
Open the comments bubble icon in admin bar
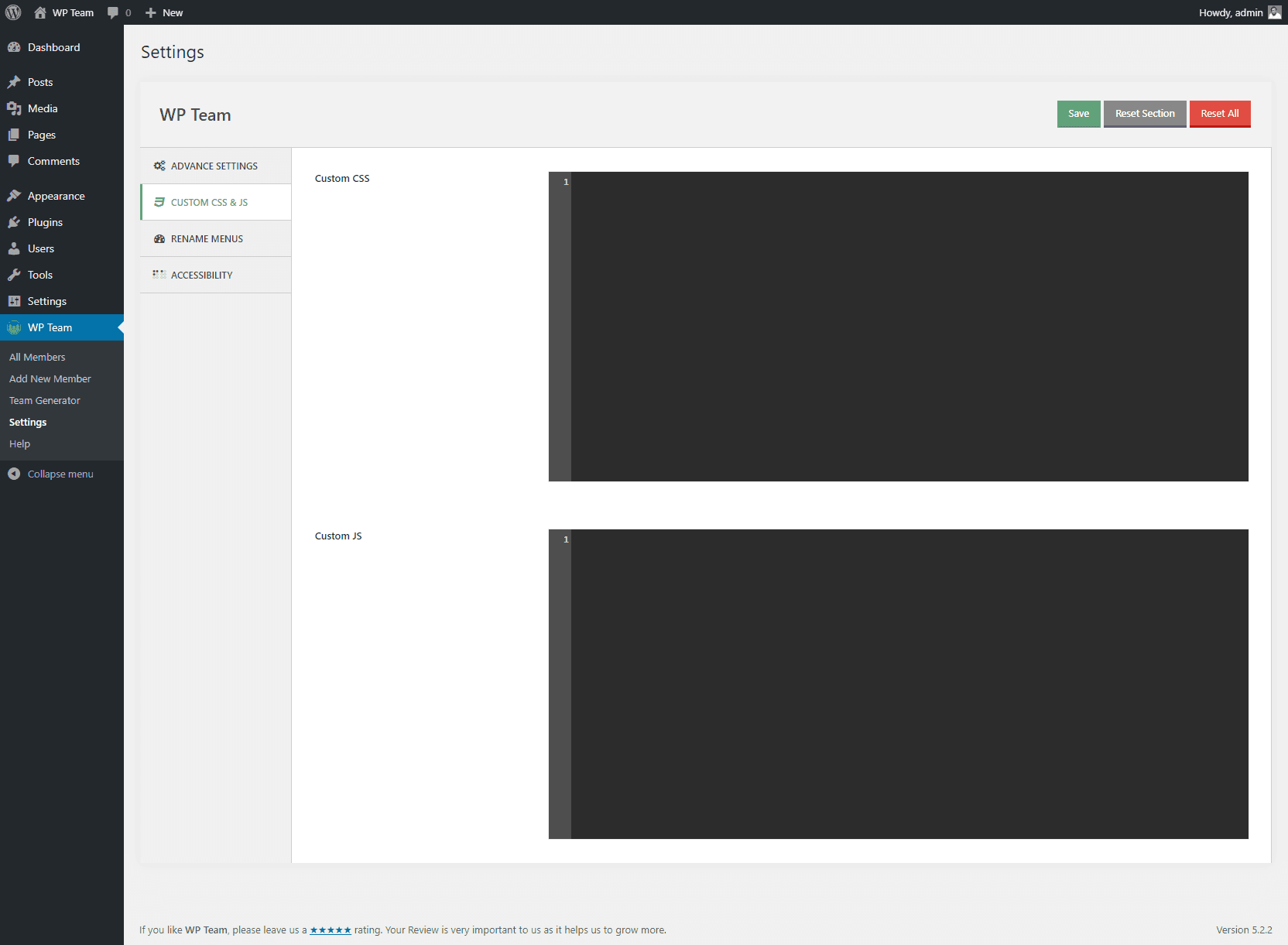[x=113, y=12]
